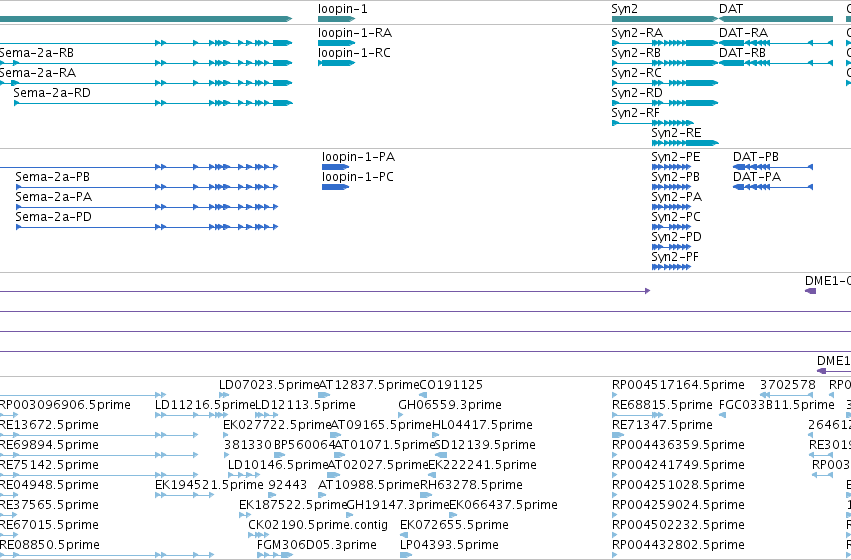Click protein label loopin-1-PC
The height and width of the screenshot is (560, 851).
(x=358, y=177)
